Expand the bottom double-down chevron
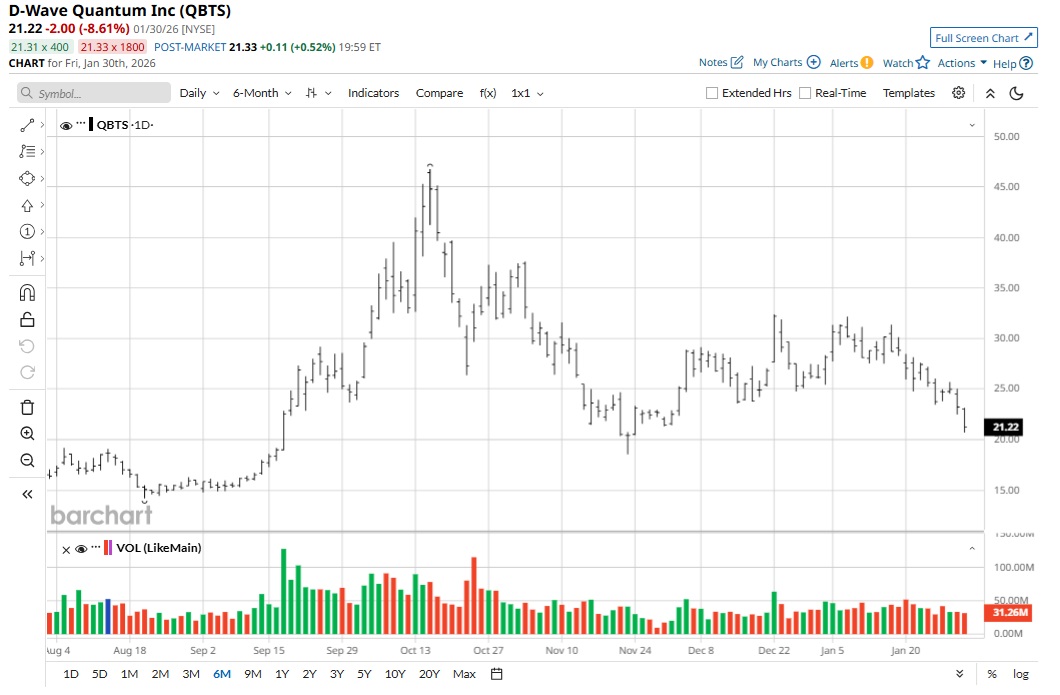Viewport: 1060px width, 695px height. pyautogui.click(x=959, y=674)
